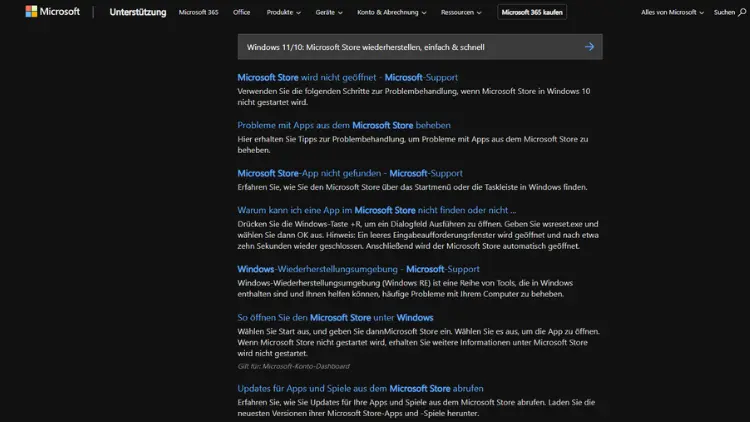This screenshot has width=750, height=422.
Task: Click the Suchen text label
Action: 724,12
